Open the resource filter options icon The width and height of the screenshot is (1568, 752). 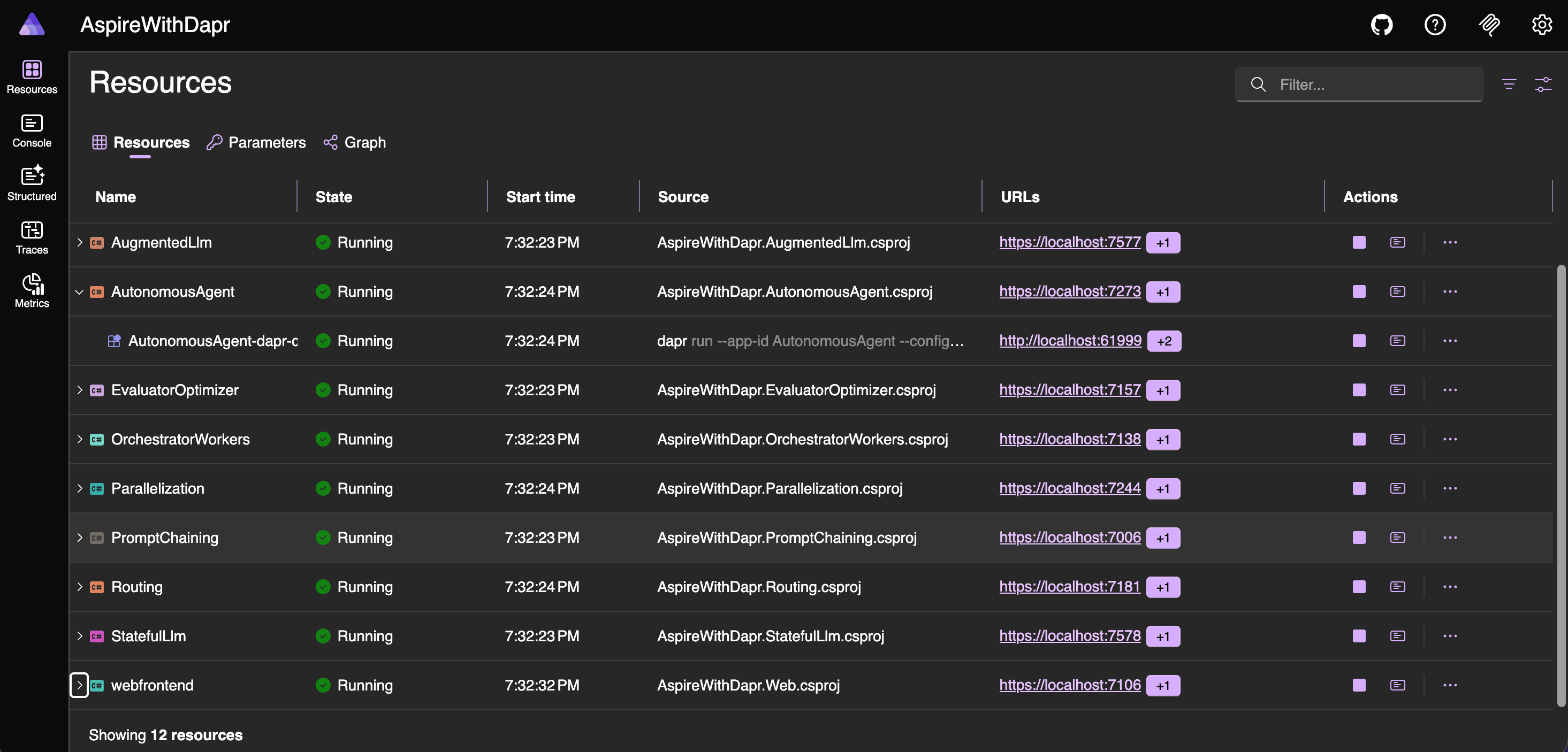1509,84
